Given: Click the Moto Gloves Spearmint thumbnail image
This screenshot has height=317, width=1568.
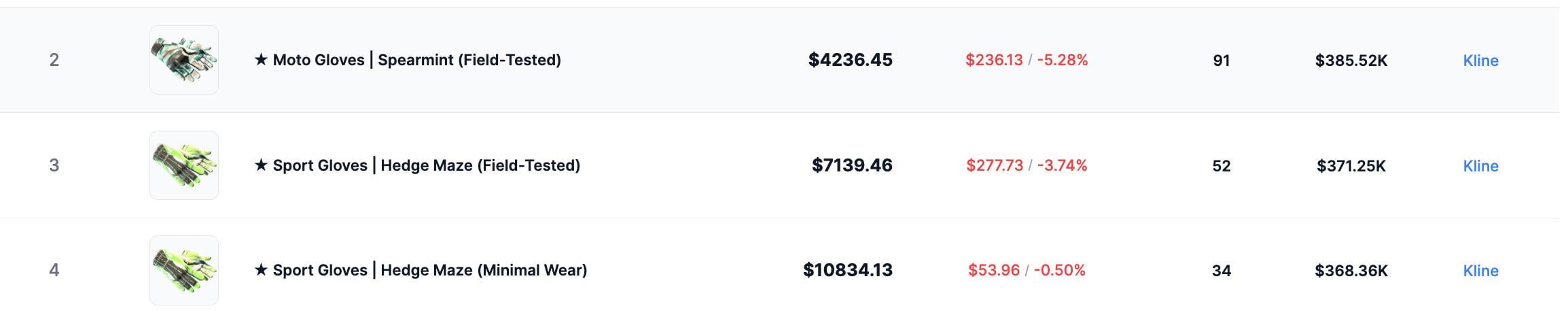Looking at the screenshot, I should 183,60.
